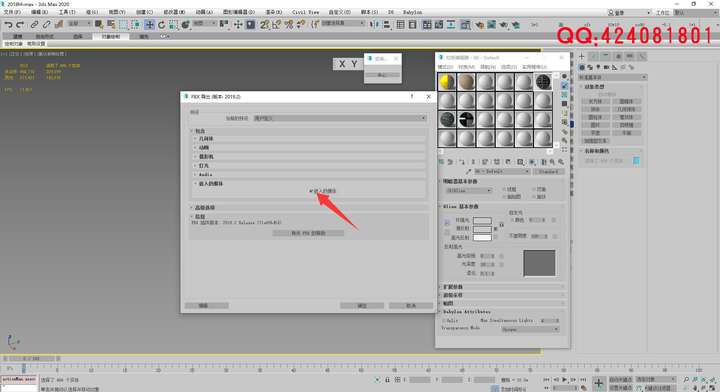
Task: Create a 长方体 box primitive
Action: pyautogui.click(x=595, y=101)
